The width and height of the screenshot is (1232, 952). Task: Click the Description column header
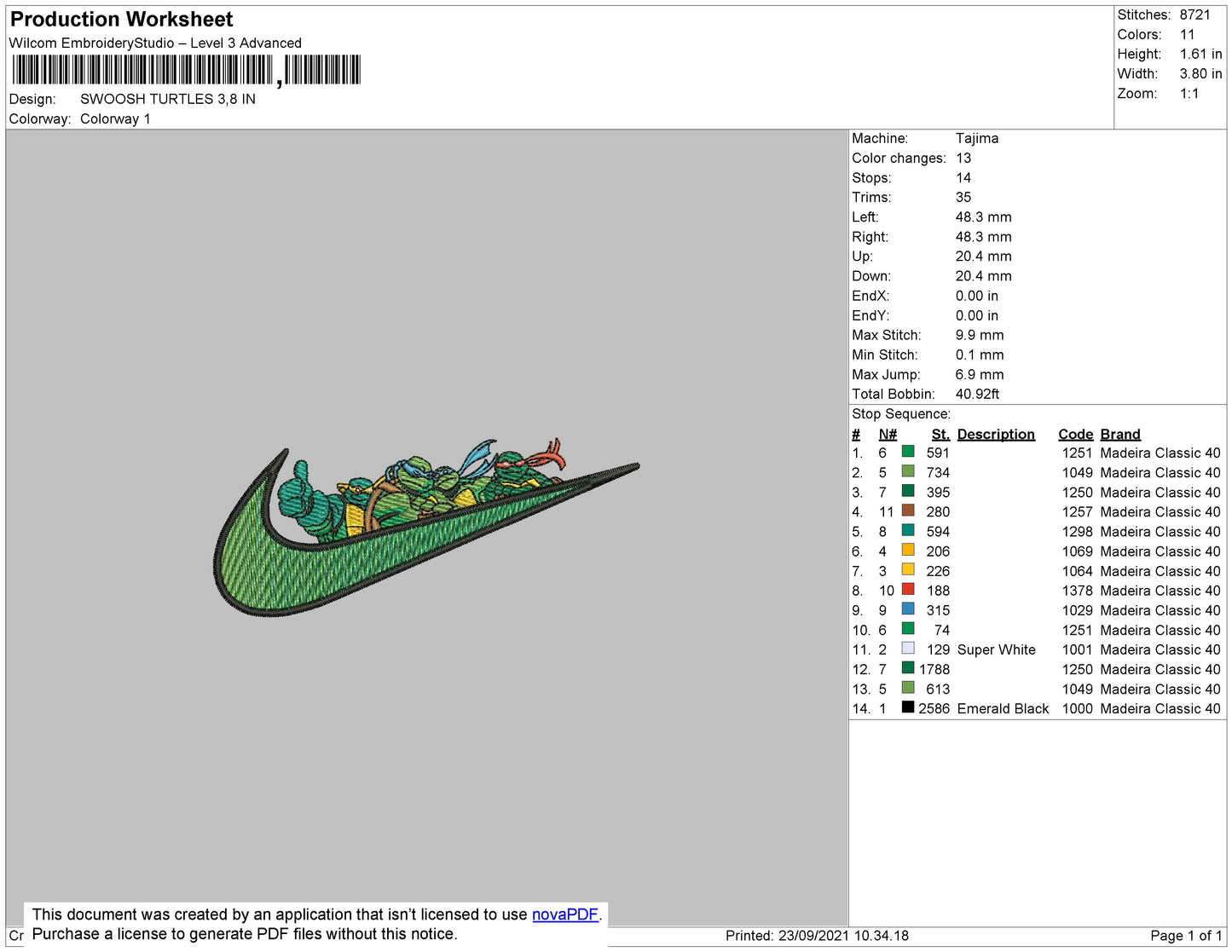coord(995,435)
